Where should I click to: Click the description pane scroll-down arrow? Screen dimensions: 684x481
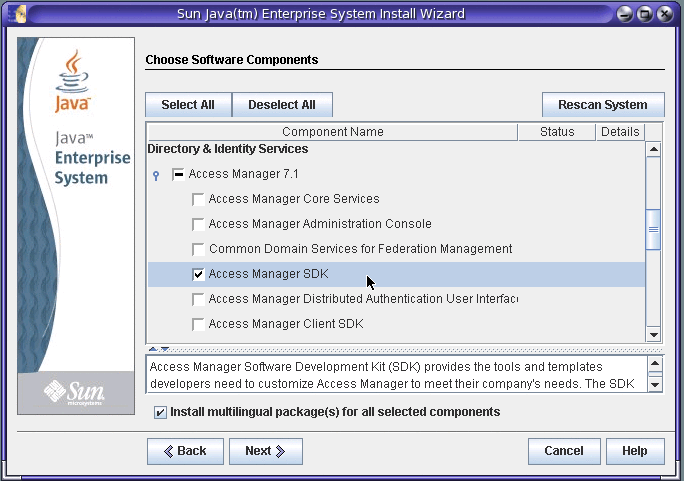tap(655, 385)
